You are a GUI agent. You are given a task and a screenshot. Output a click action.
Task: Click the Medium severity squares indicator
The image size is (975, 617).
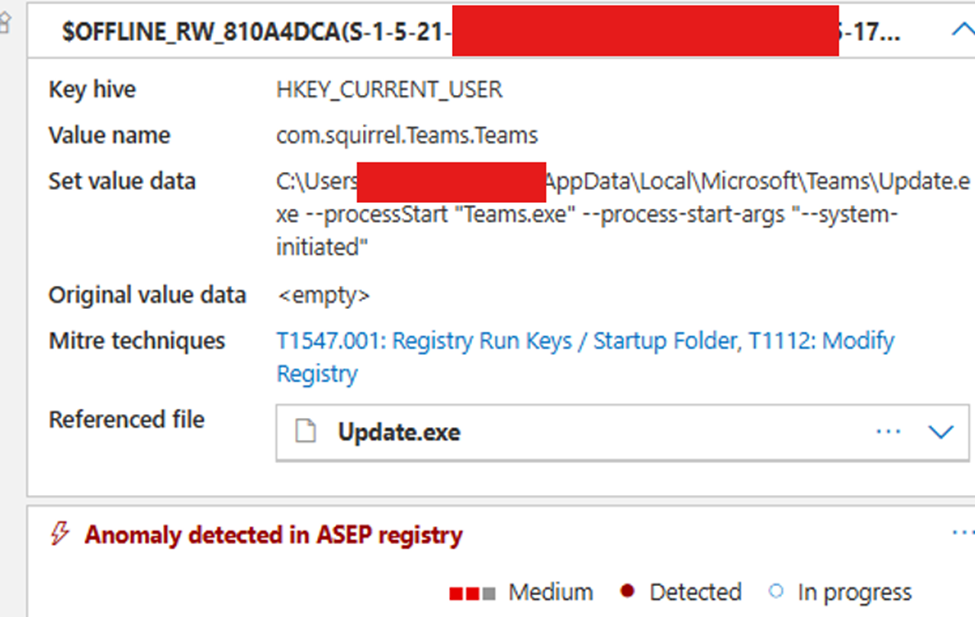[472, 593]
